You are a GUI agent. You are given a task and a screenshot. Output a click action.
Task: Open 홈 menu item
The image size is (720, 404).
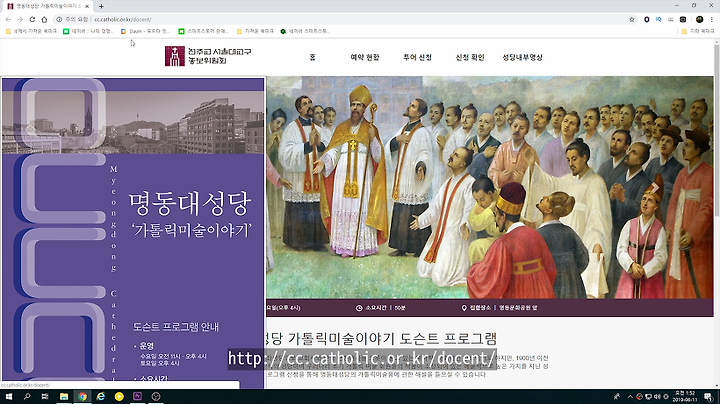(312, 57)
